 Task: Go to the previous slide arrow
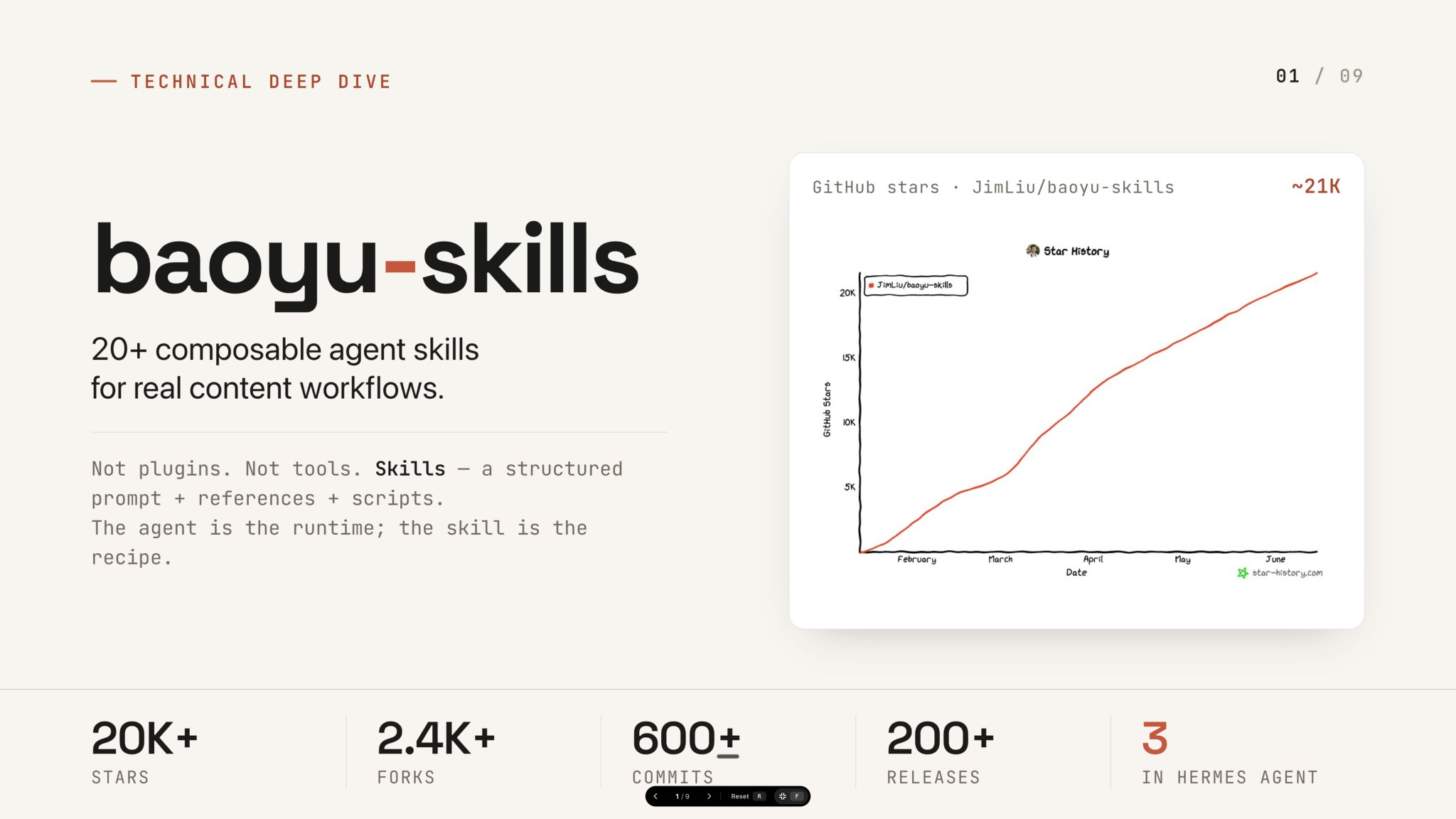tap(655, 796)
